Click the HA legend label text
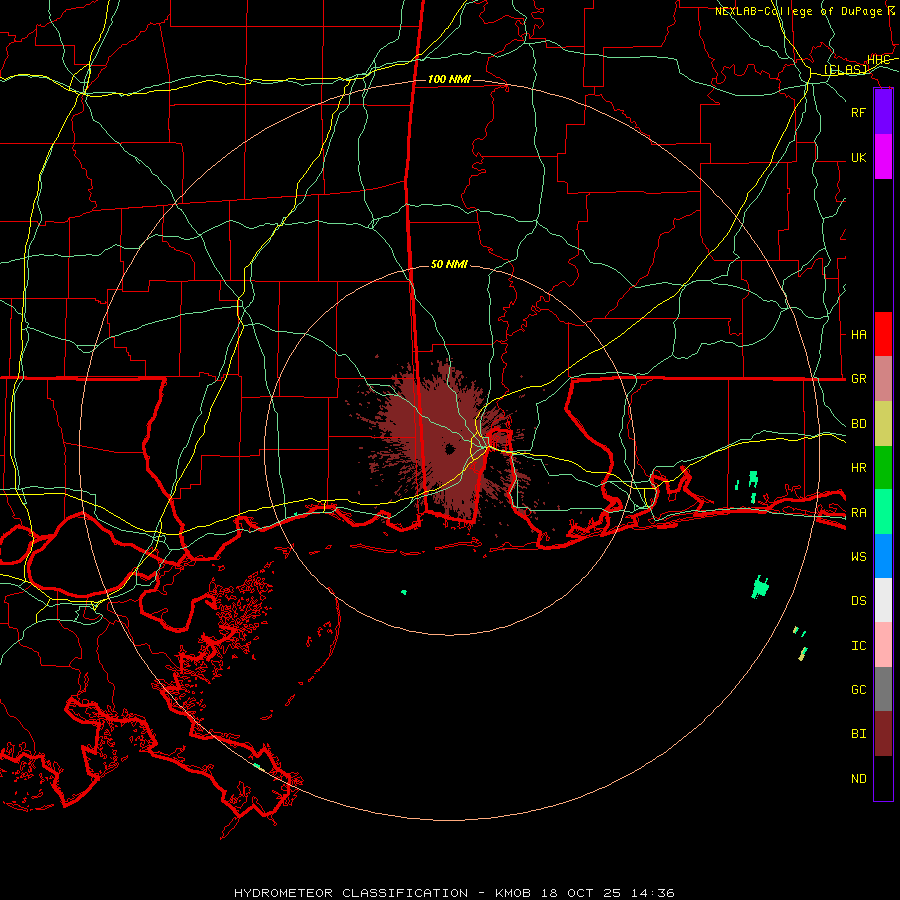This screenshot has width=900, height=900. 858,334
